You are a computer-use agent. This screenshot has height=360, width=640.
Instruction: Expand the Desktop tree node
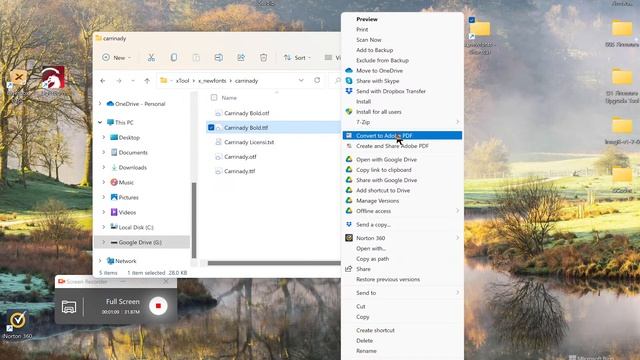pos(104,138)
